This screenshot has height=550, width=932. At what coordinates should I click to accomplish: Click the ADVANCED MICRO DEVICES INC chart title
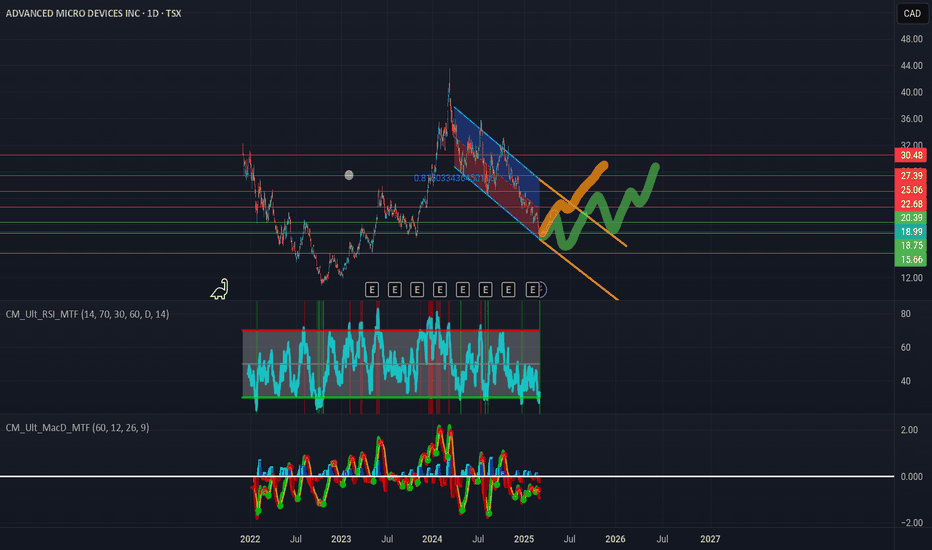(93, 13)
